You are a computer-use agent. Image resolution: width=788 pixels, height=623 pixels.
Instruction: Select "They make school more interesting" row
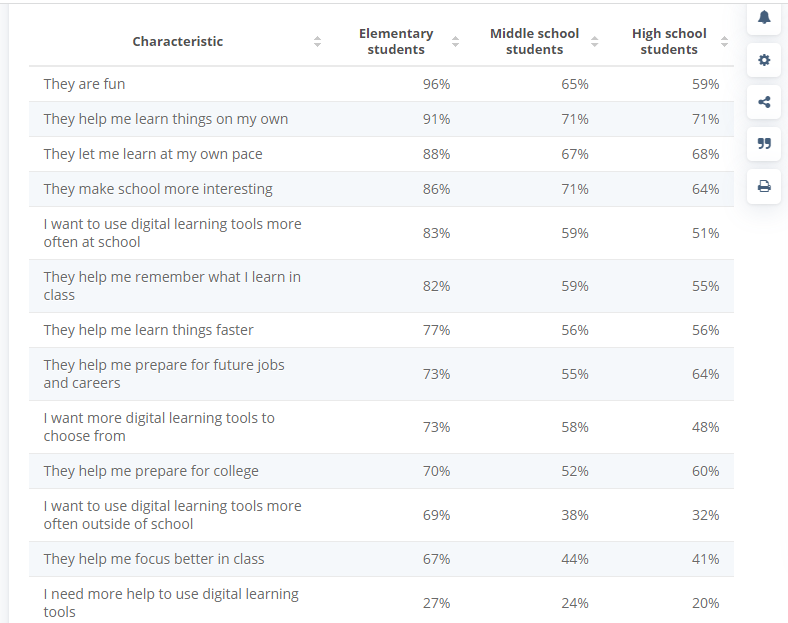158,189
